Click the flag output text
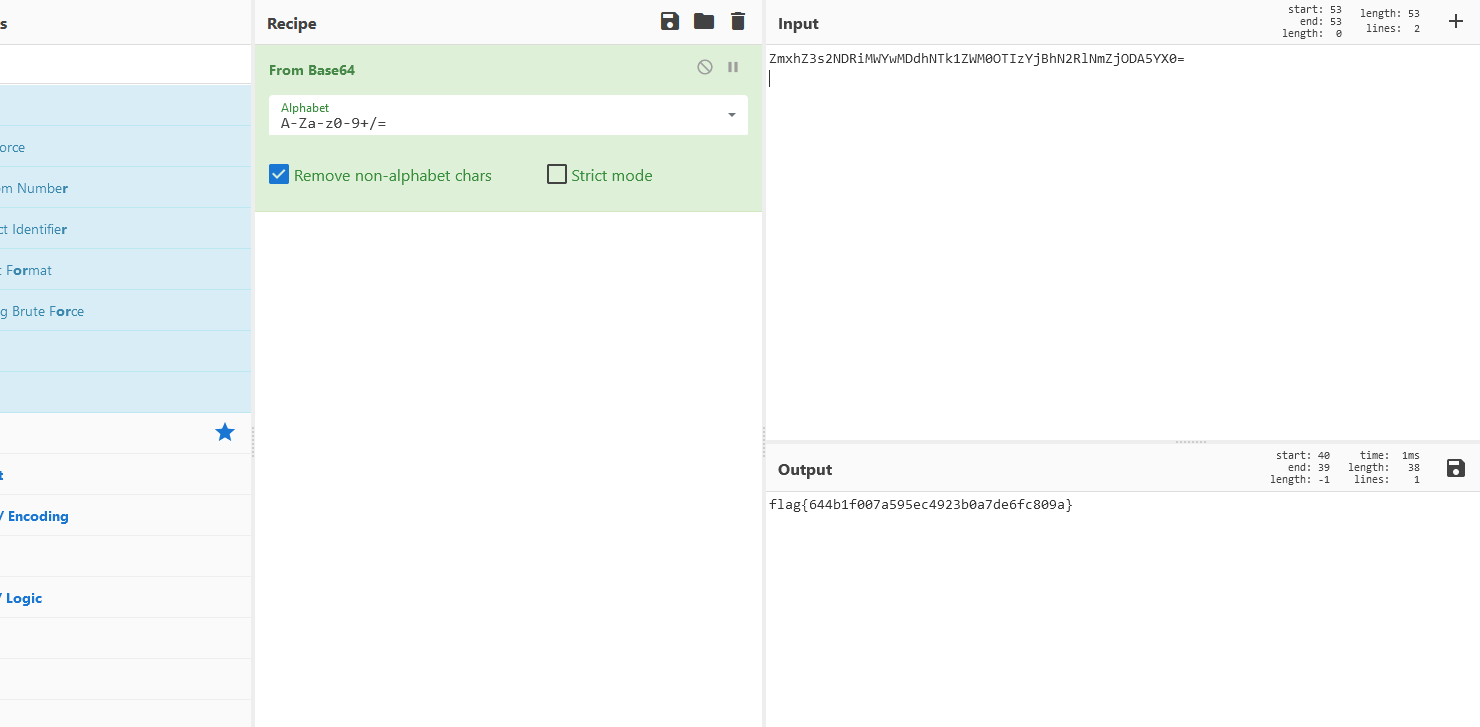The width and height of the screenshot is (1480, 727). [x=920, y=505]
